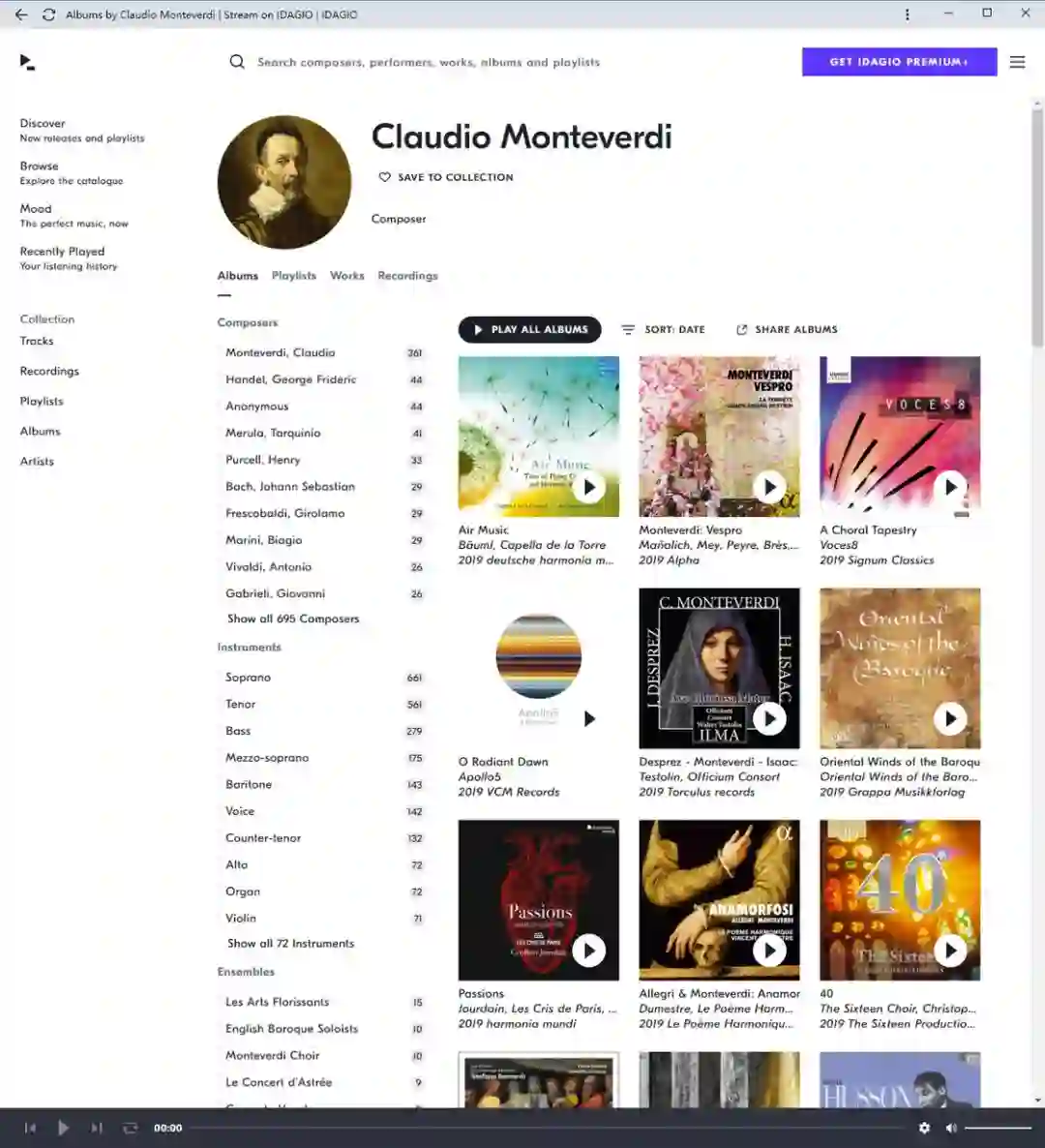Viewport: 1045px width, 1148px height.
Task: Skip to next track in player bar
Action: point(96,1128)
